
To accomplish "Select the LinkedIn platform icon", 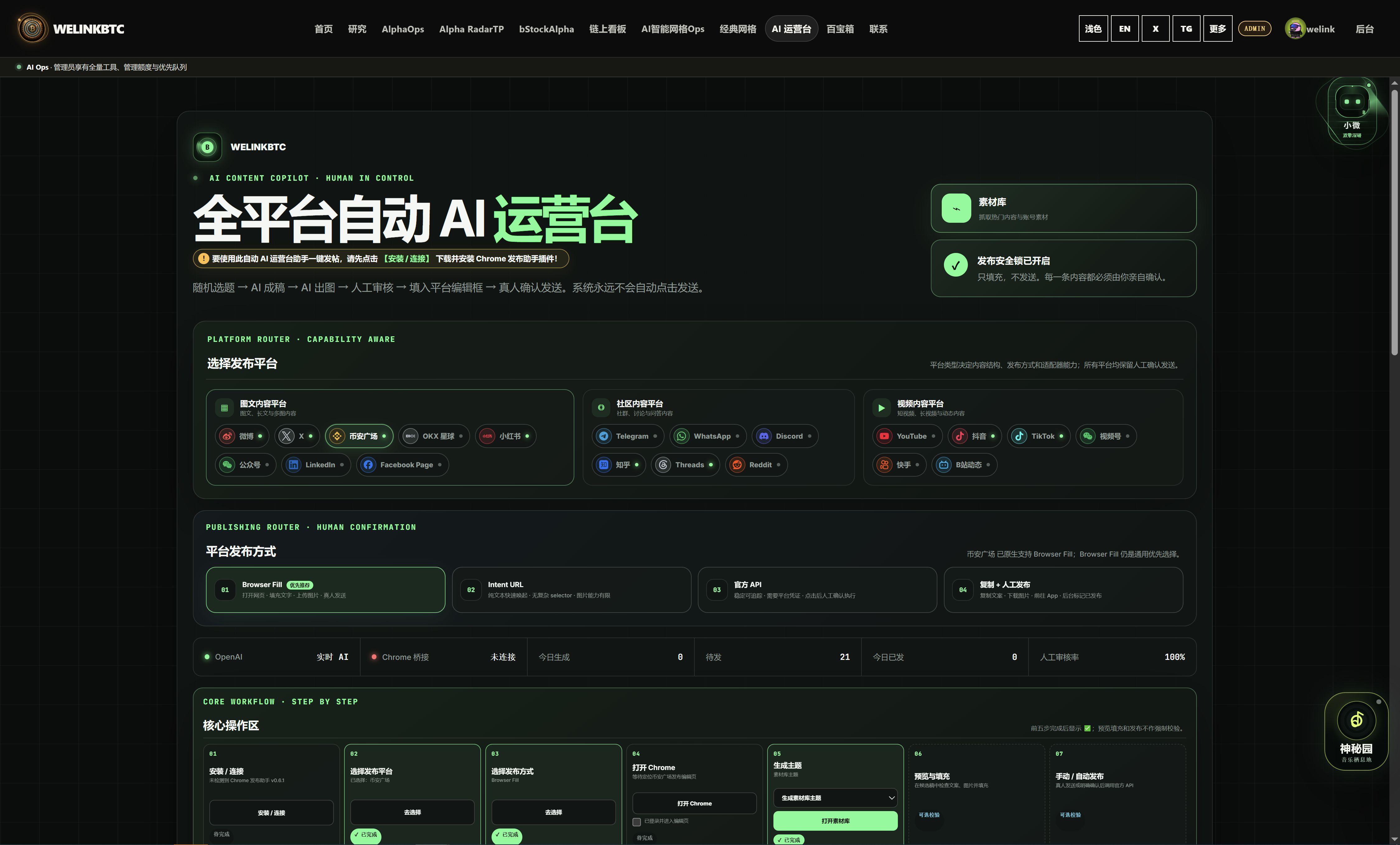I will coord(293,465).
